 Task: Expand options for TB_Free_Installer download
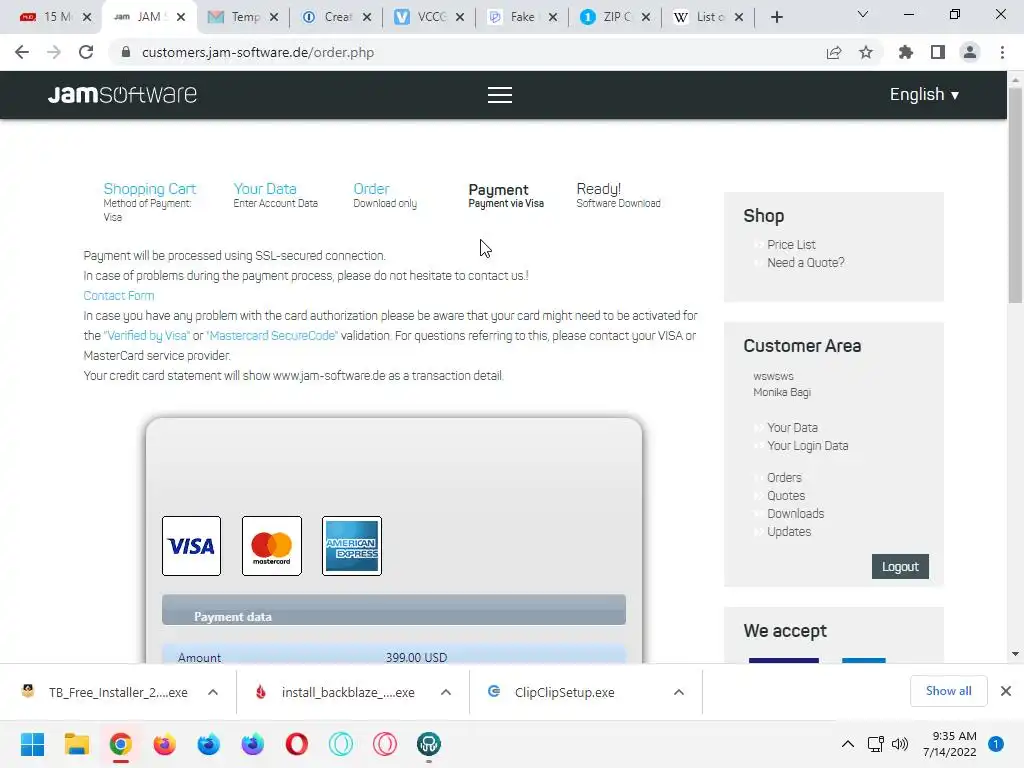[x=213, y=692]
